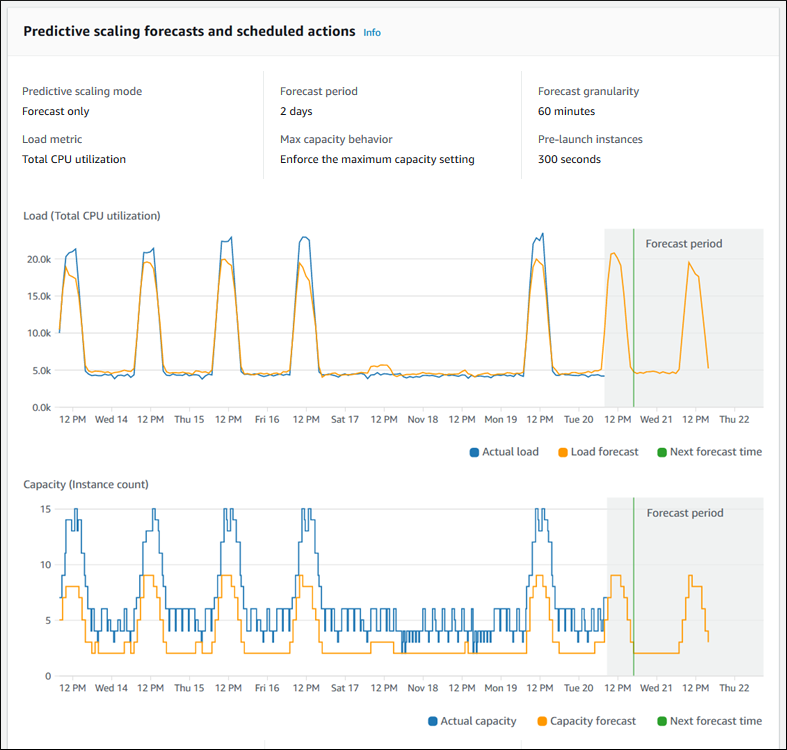
Task: Click the '300 seconds' pre-launch instances value
Action: [569, 159]
